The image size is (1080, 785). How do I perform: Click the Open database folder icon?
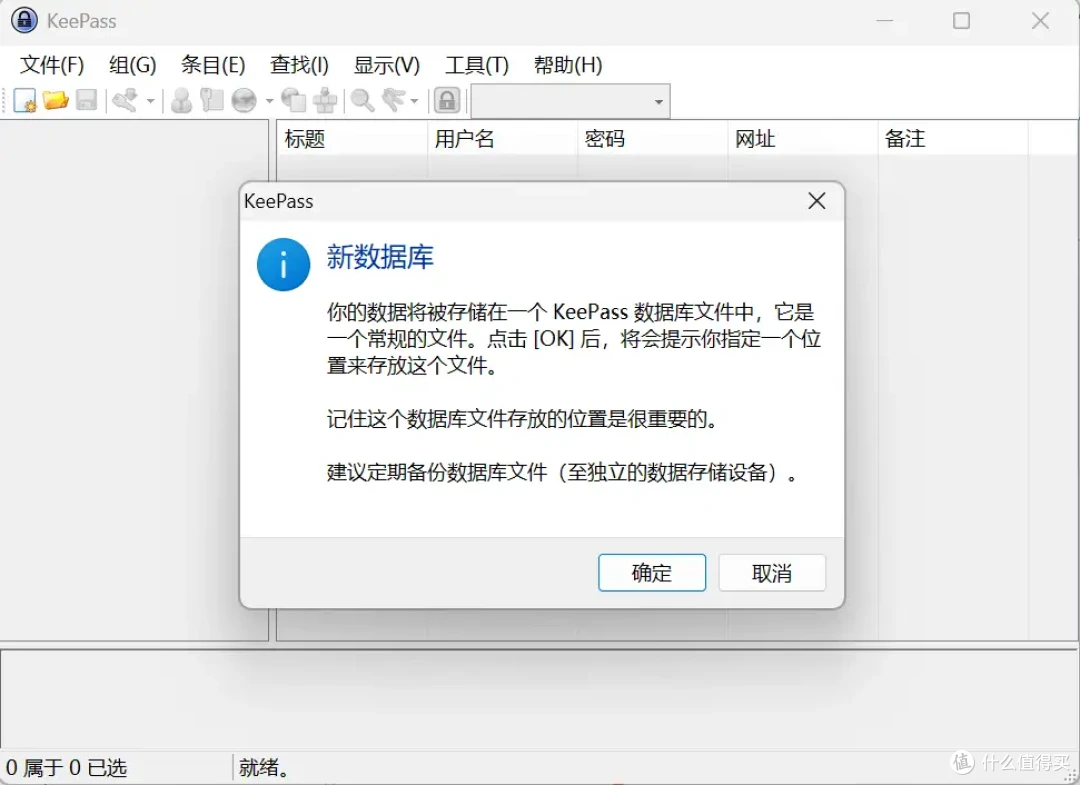point(55,101)
